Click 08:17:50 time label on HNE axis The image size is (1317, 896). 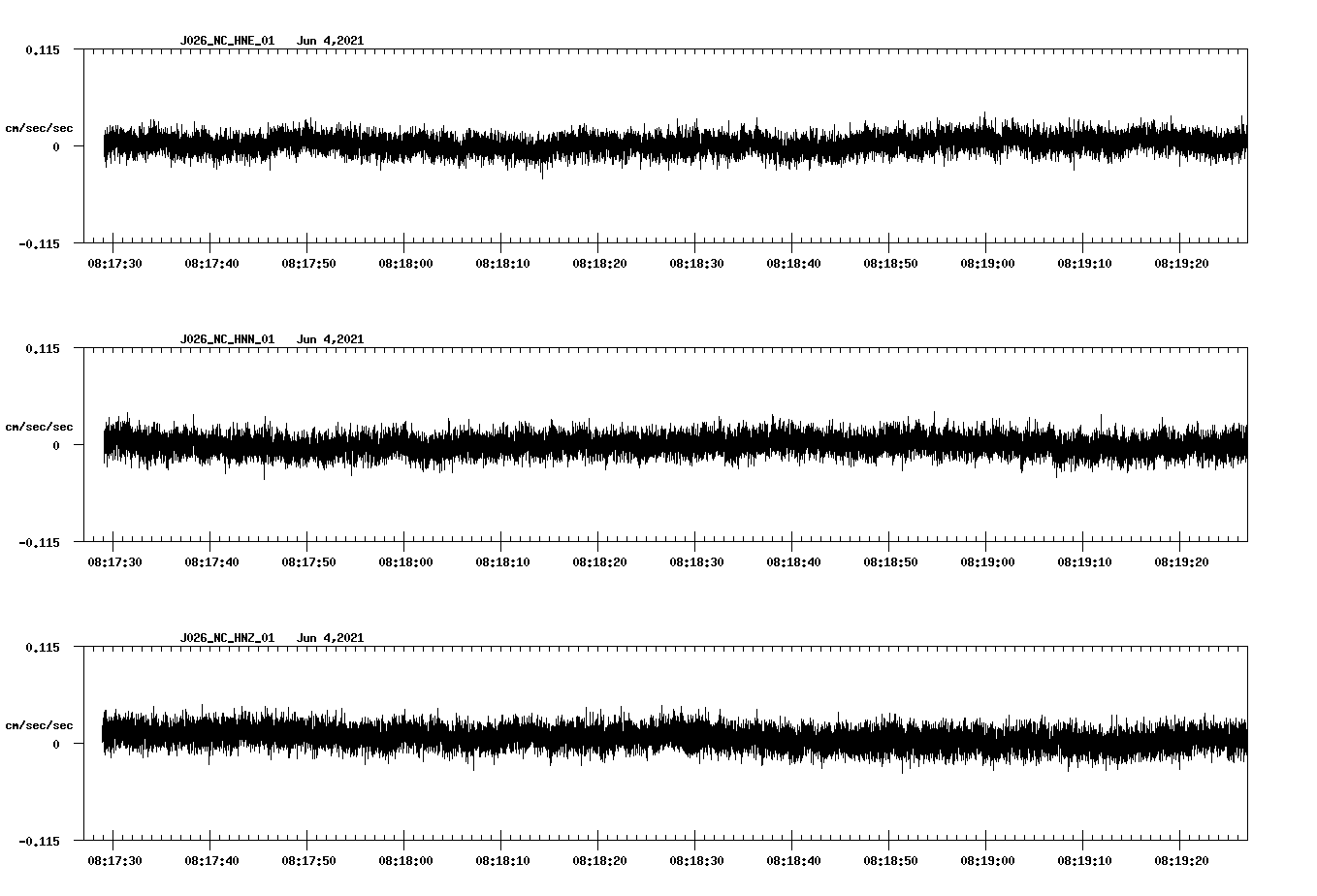(308, 263)
